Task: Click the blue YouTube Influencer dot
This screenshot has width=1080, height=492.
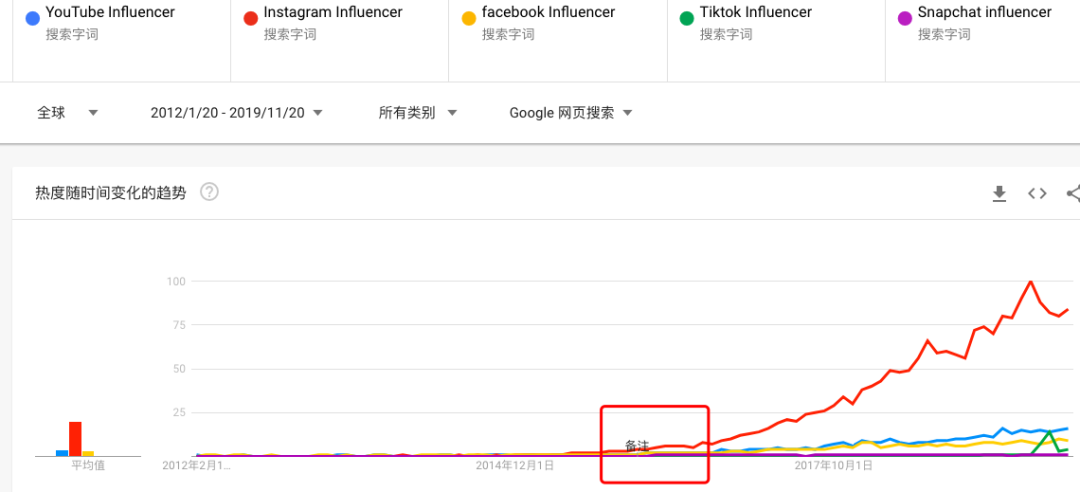Action: pyautogui.click(x=33, y=18)
